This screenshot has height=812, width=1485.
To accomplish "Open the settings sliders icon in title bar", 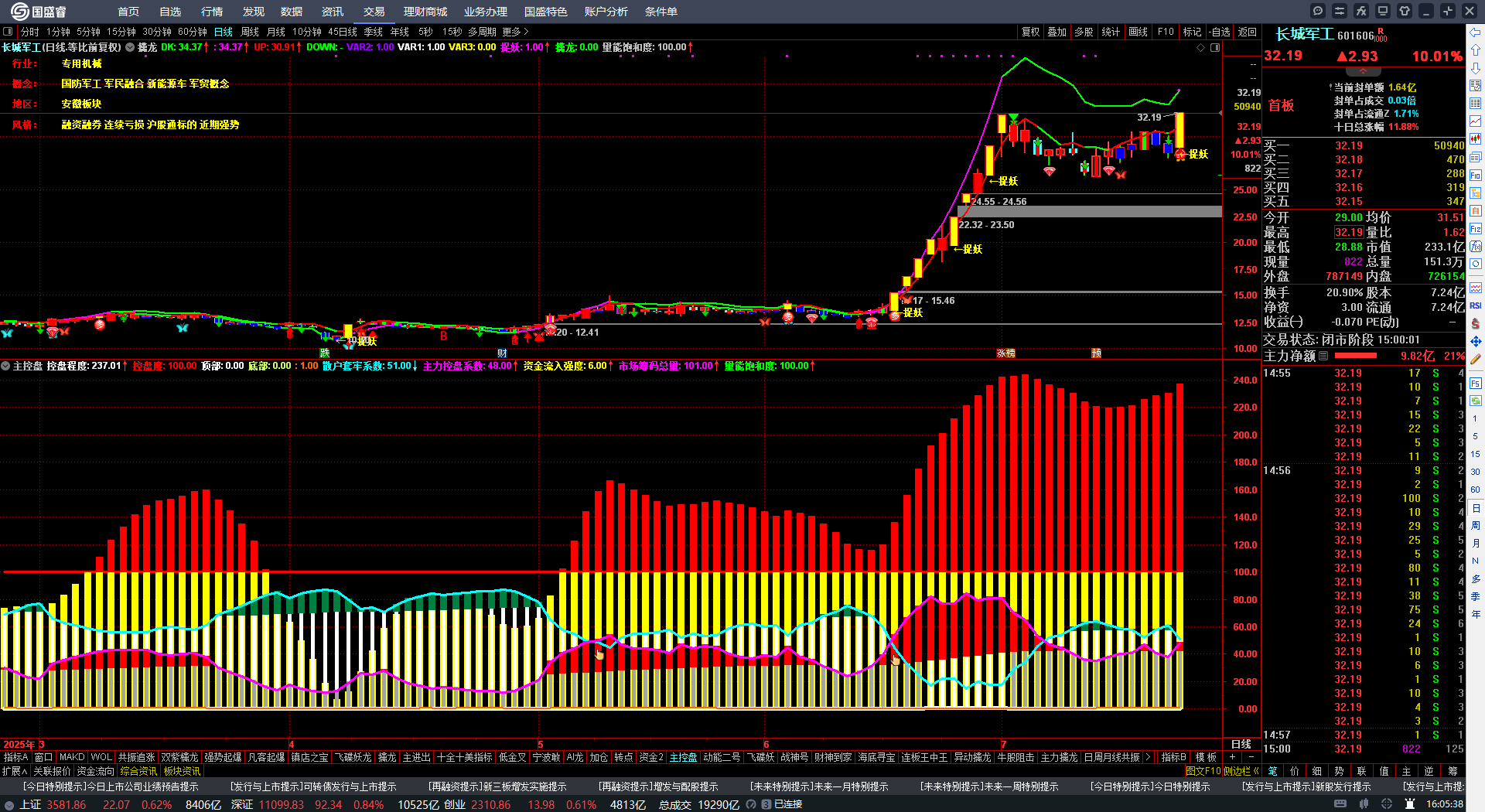I will [1340, 11].
